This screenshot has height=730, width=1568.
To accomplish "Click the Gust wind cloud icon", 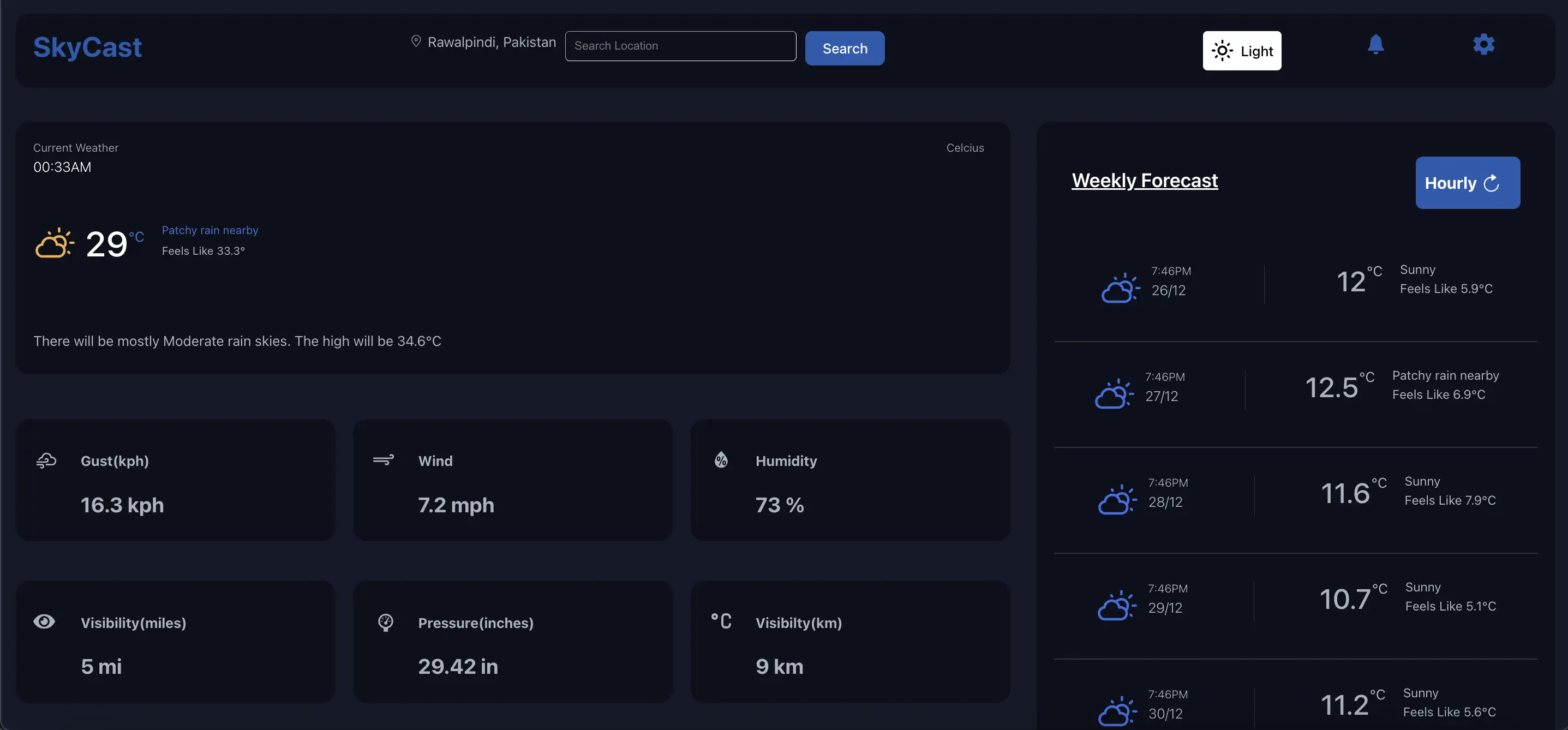I will point(46,460).
